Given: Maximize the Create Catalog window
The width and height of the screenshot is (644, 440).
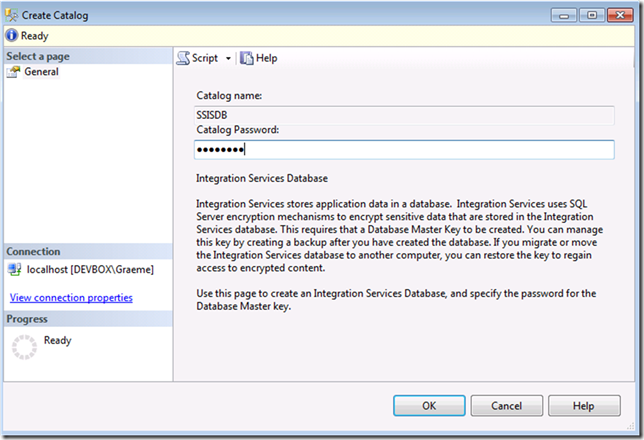Looking at the screenshot, I should tap(592, 15).
